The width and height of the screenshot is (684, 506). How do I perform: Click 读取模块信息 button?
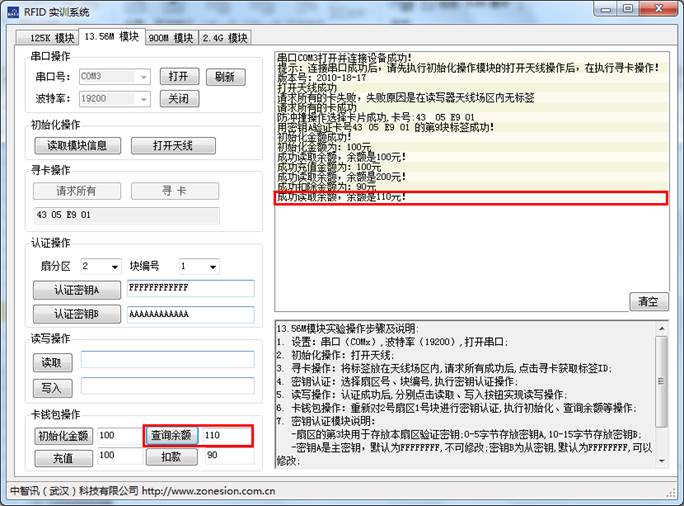[x=77, y=146]
